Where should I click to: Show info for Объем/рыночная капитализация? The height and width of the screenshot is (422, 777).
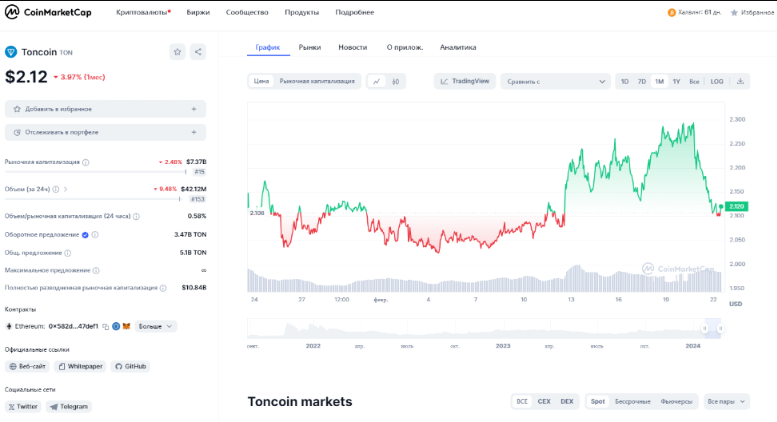(136, 216)
